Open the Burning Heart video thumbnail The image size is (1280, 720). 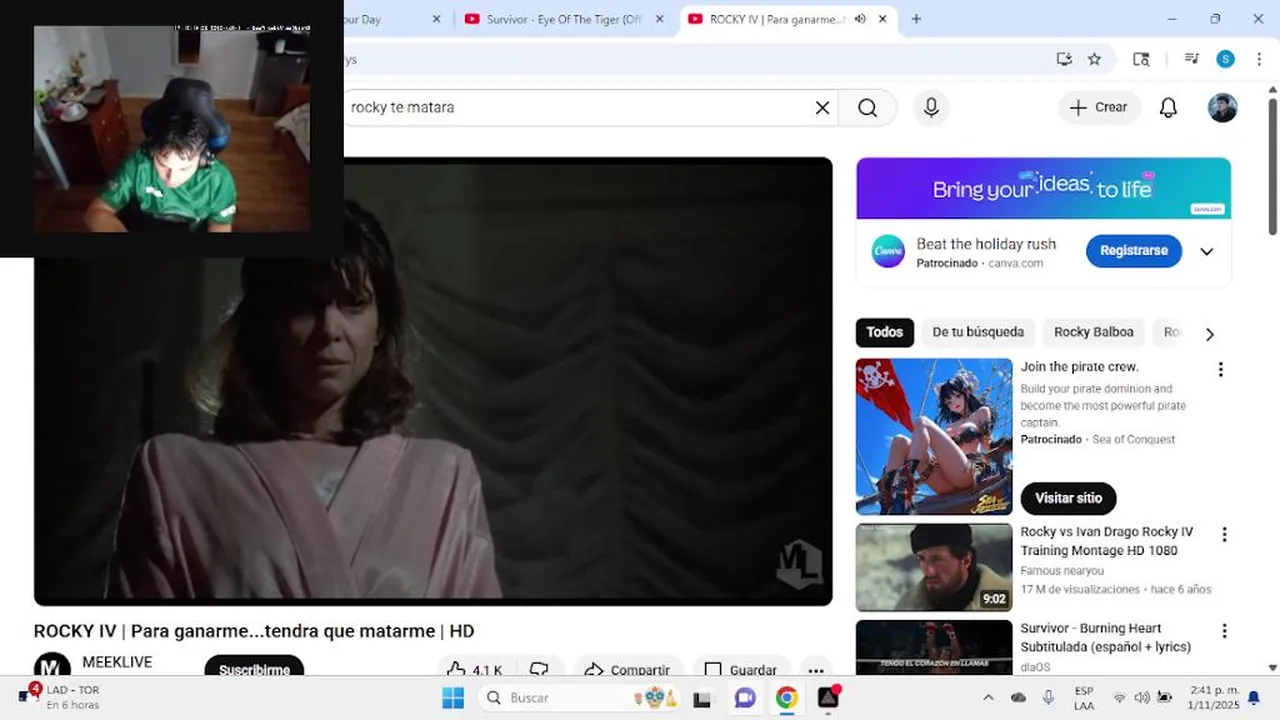(x=934, y=647)
